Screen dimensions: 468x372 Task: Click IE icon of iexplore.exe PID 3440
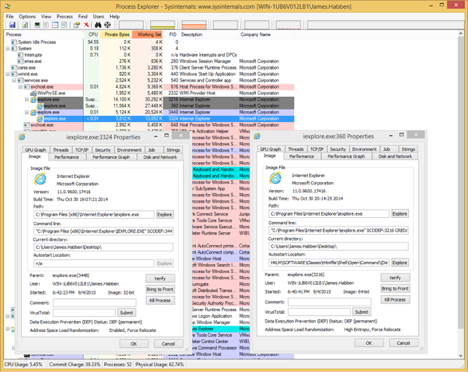tap(33, 112)
